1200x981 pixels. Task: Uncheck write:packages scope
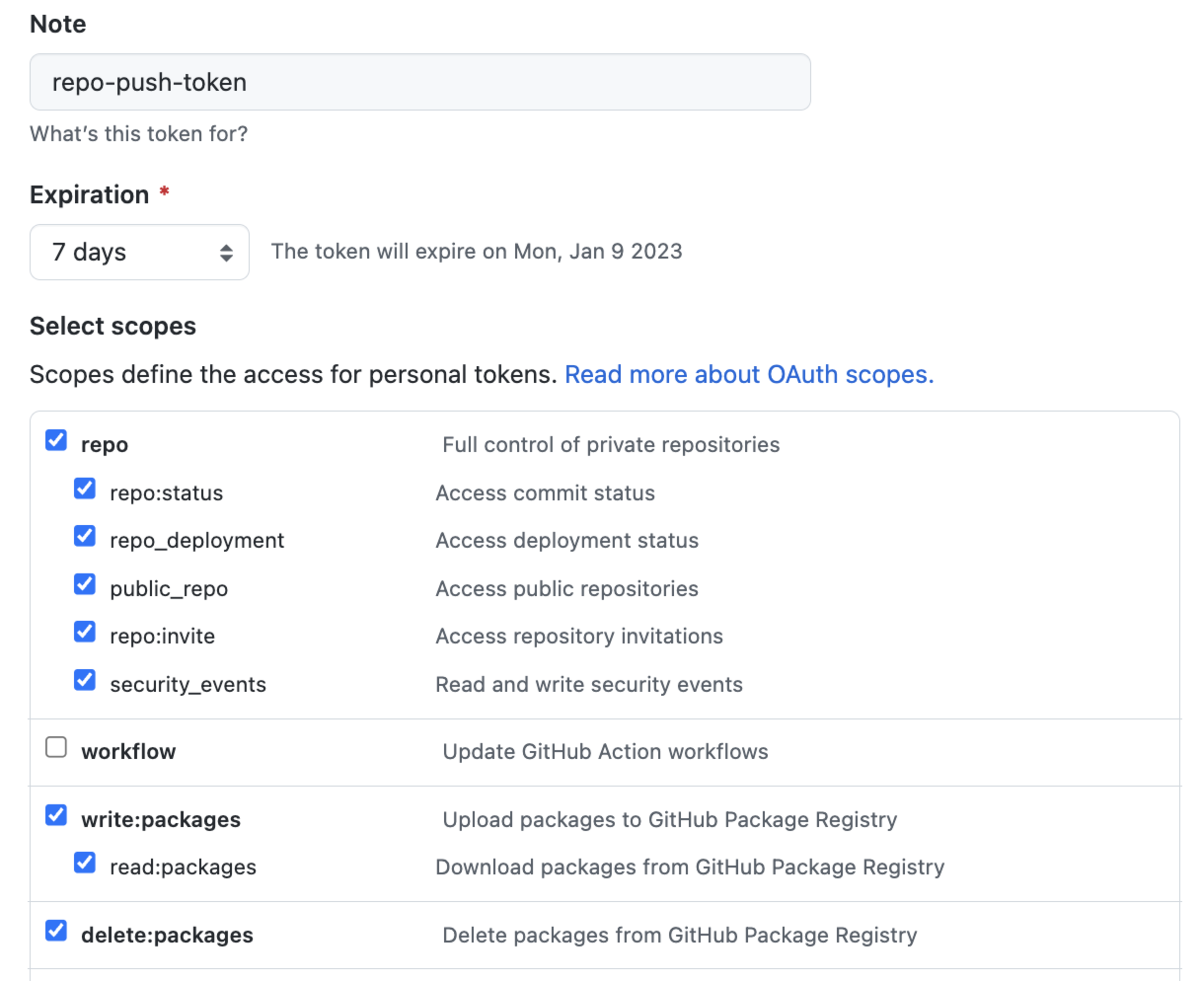(57, 816)
